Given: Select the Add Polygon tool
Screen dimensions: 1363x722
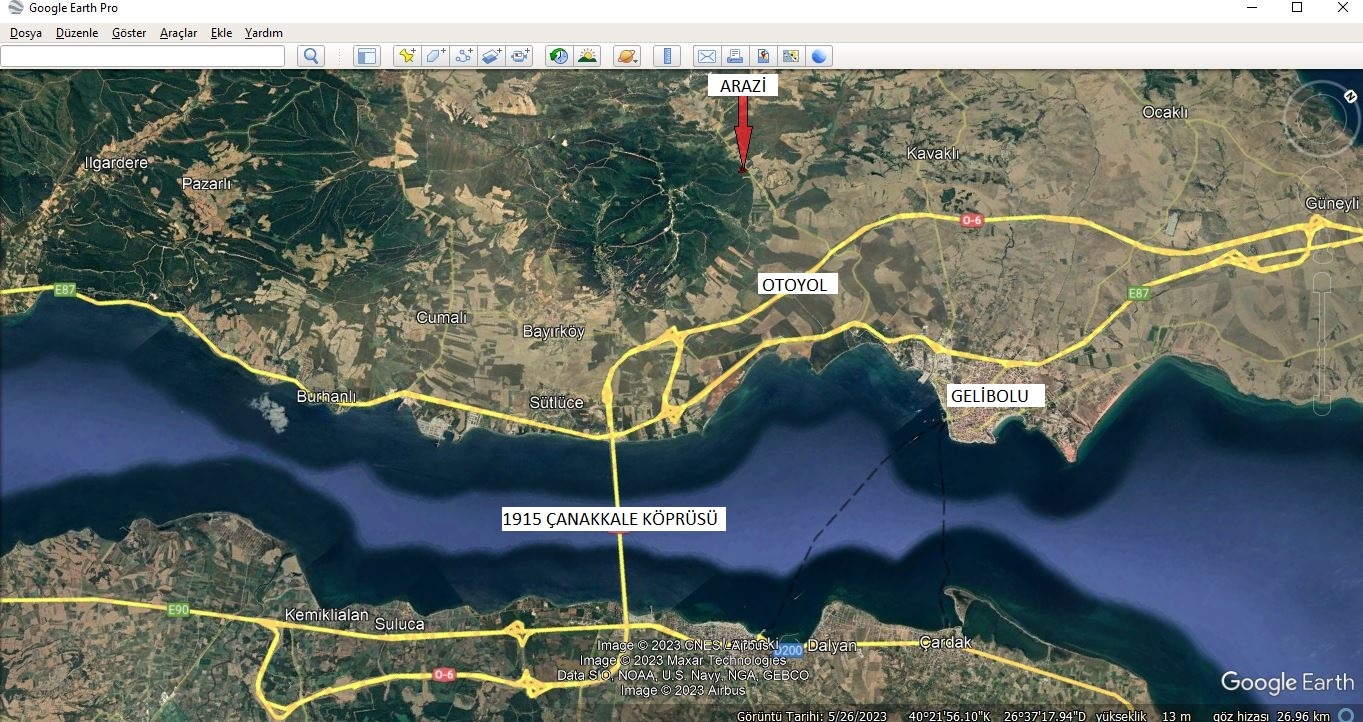Looking at the screenshot, I should pyautogui.click(x=435, y=56).
